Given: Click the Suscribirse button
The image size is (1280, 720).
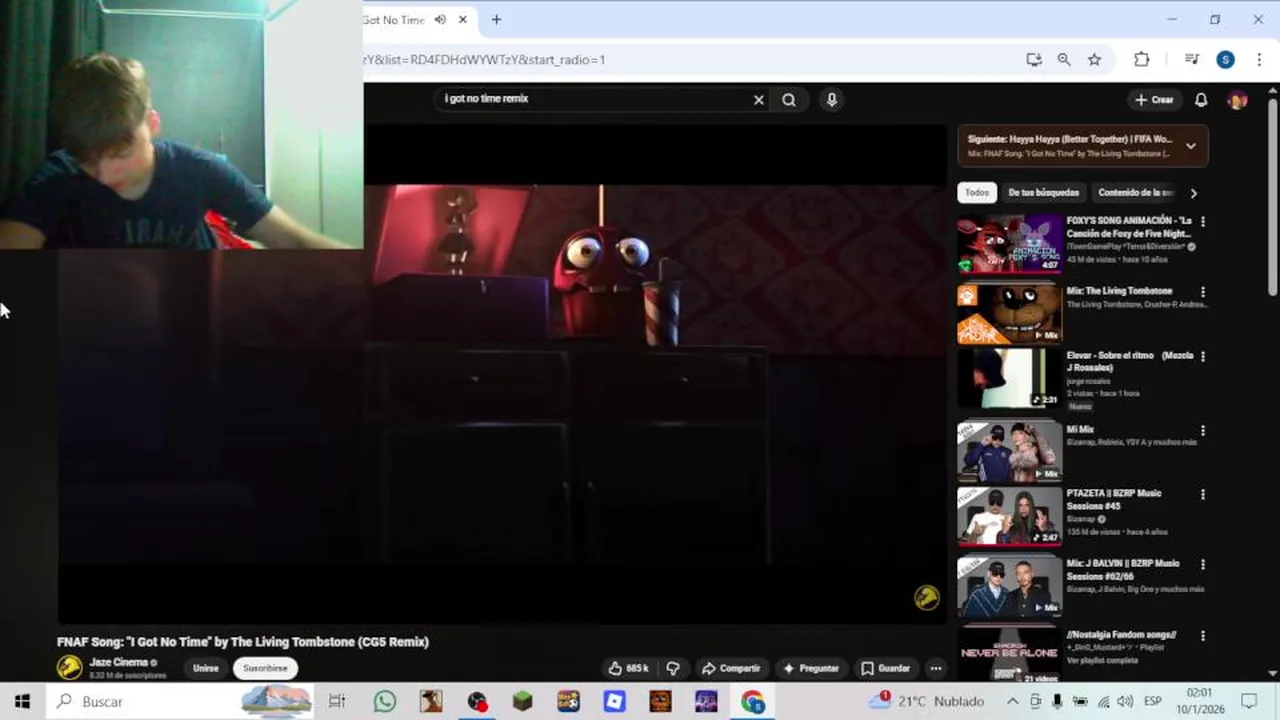Looking at the screenshot, I should coord(265,668).
